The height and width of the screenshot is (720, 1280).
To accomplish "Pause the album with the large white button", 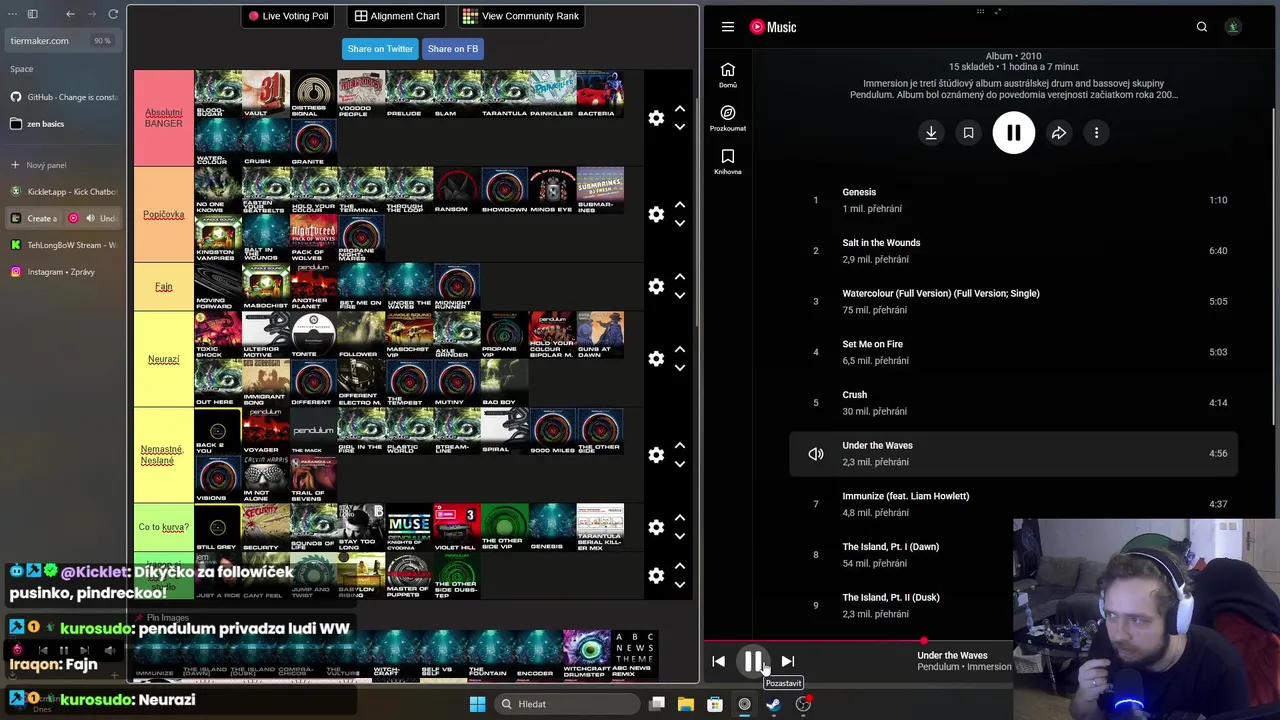I will 1014,133.
